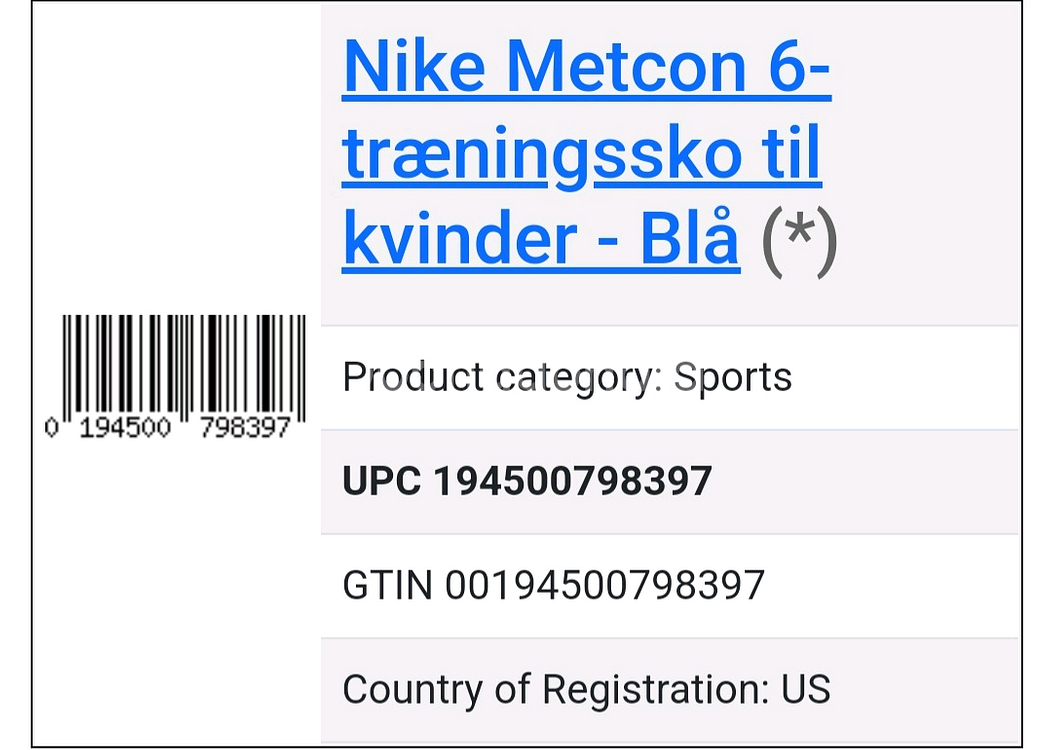Click the 'træningssko til' line of the title
The height and width of the screenshot is (750, 1052).
click(x=581, y=154)
